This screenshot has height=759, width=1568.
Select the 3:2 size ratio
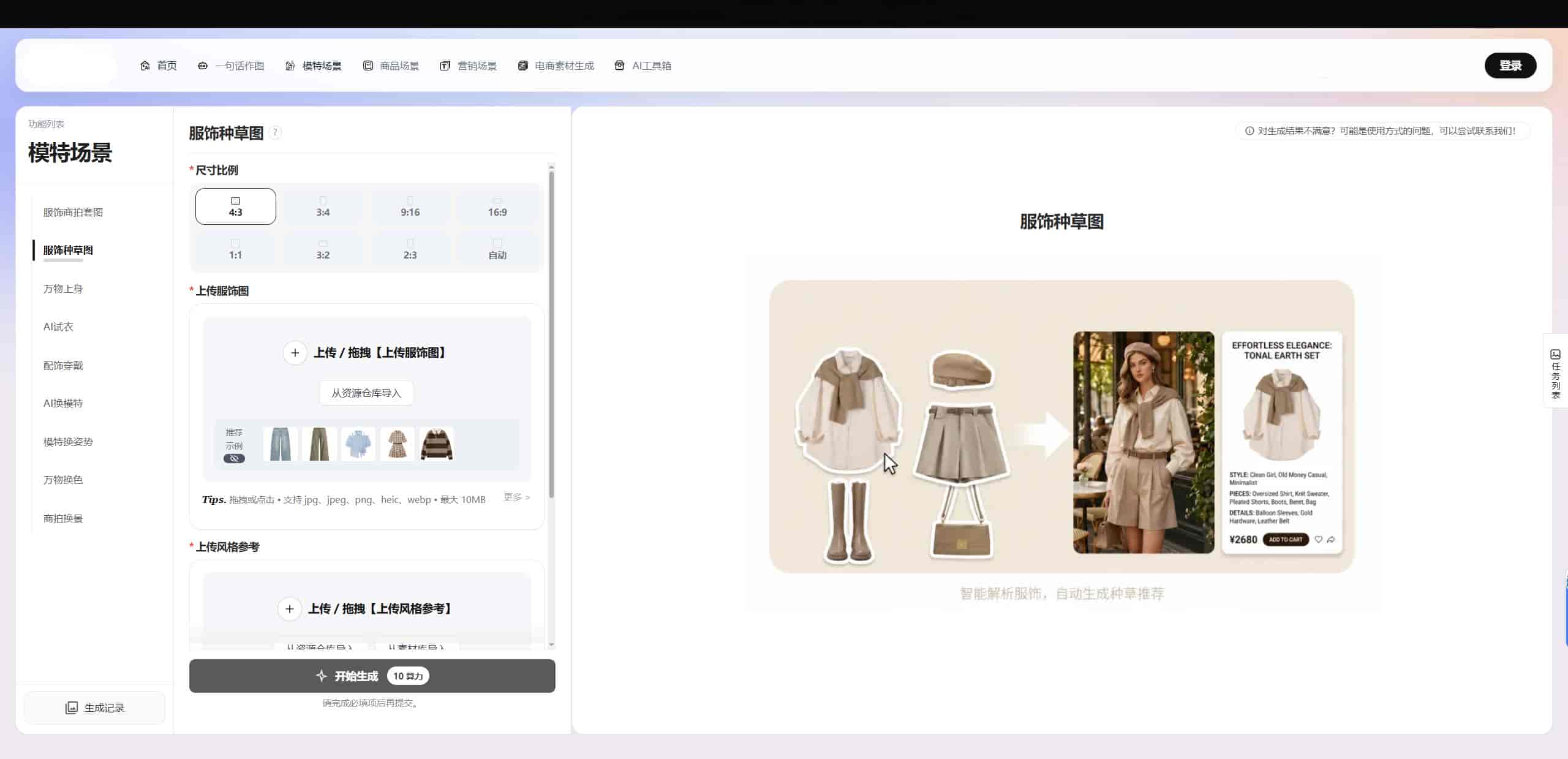pos(323,249)
